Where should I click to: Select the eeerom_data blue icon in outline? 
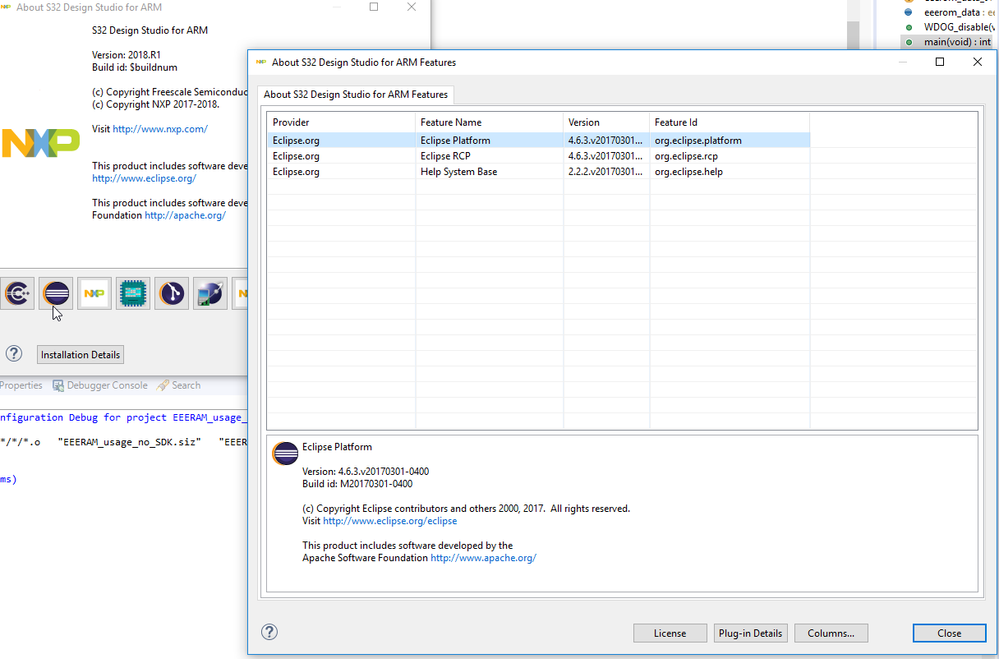click(x=909, y=12)
